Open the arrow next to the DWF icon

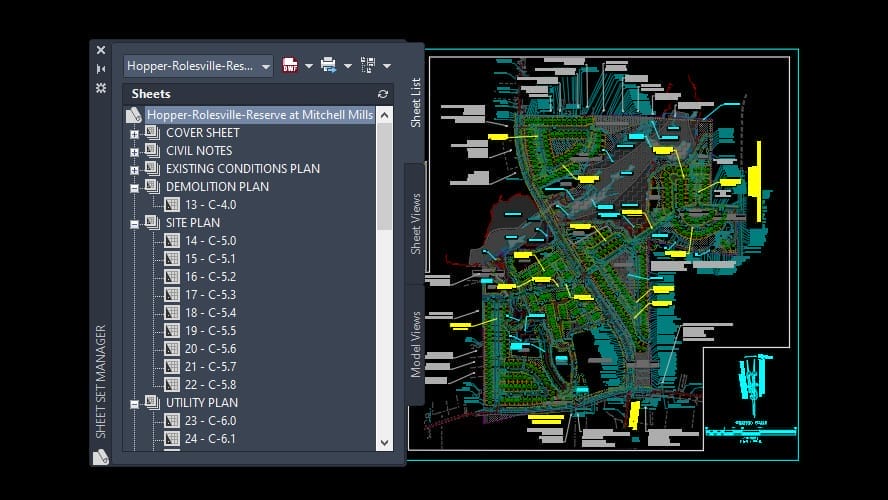coord(309,66)
